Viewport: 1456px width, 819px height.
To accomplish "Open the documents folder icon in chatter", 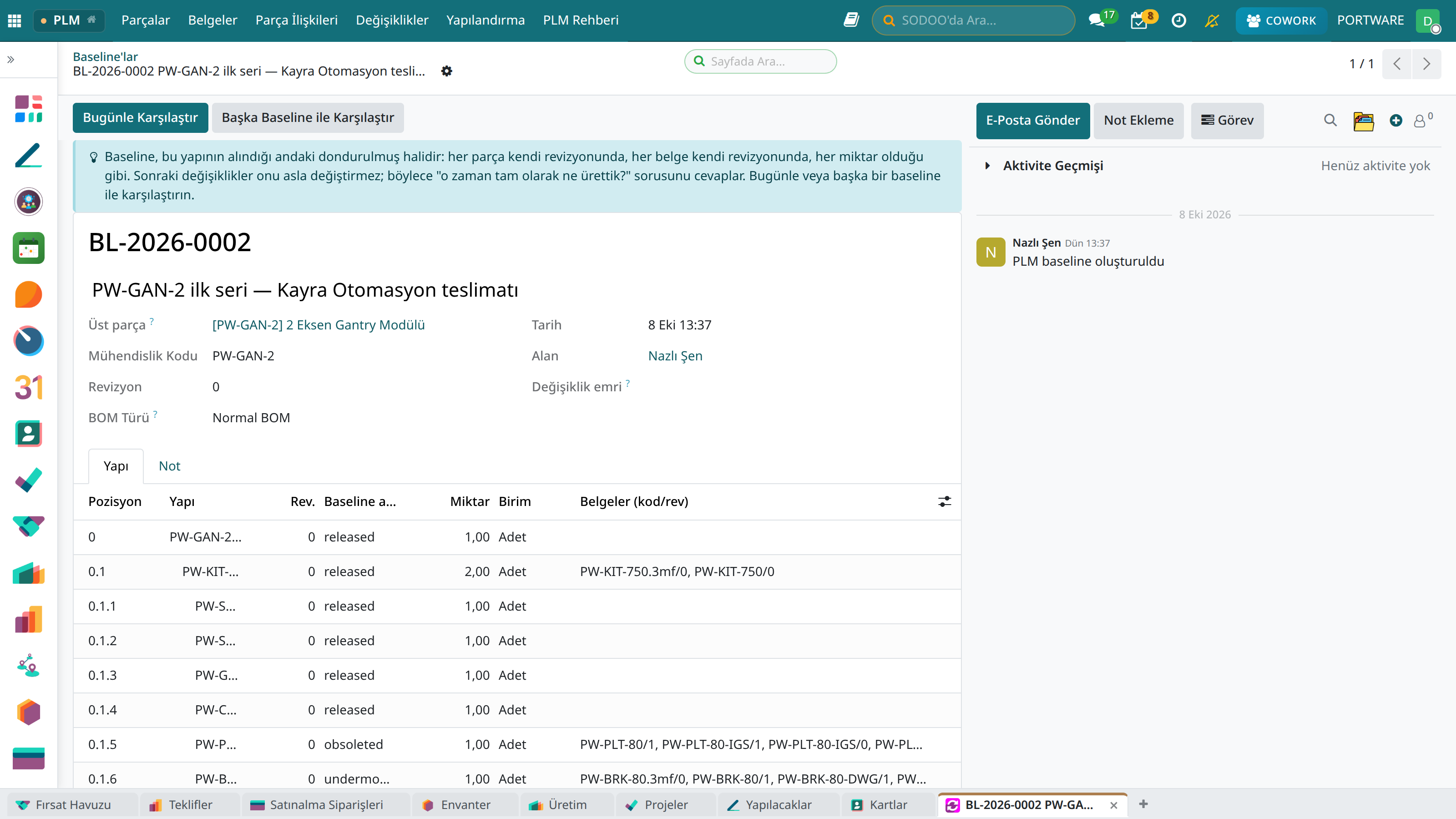I will 1363,121.
